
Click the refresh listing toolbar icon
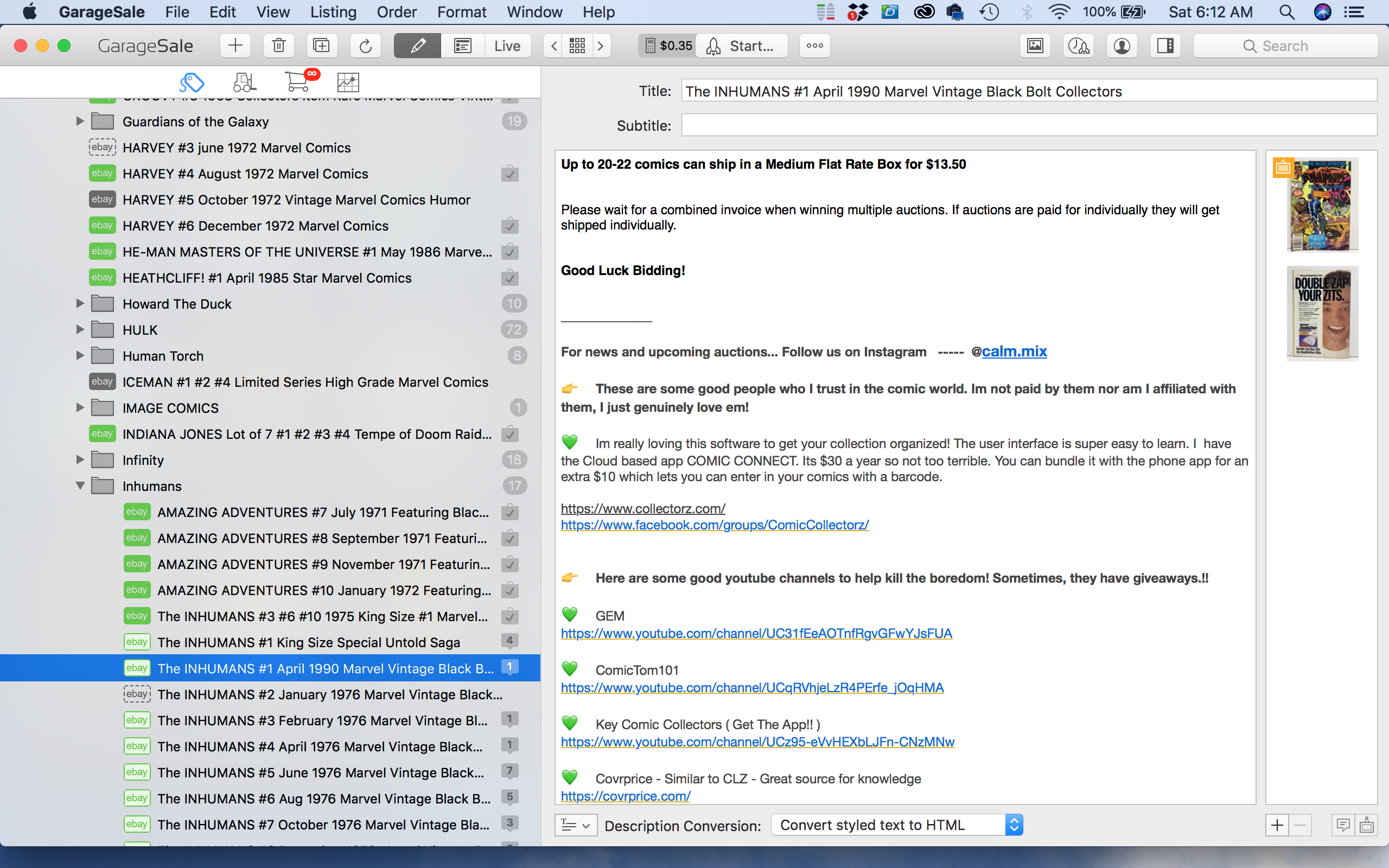click(365, 46)
